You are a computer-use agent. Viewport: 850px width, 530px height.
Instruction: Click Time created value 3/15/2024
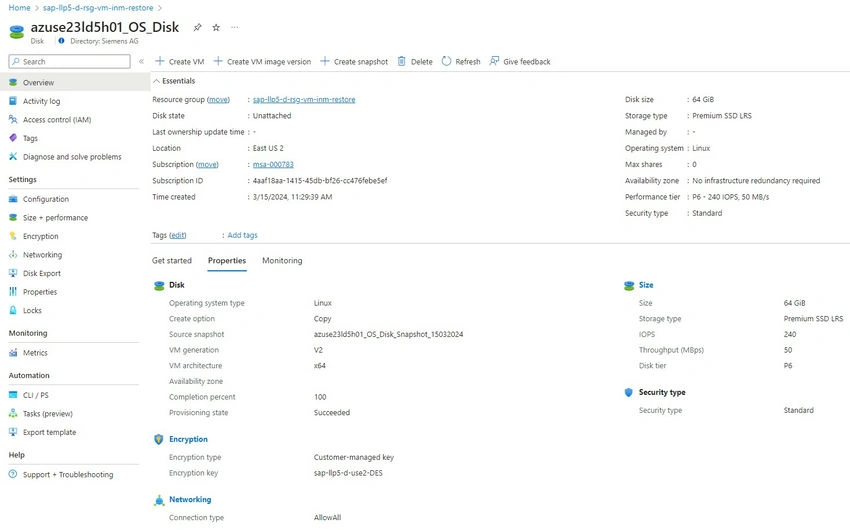(x=292, y=197)
